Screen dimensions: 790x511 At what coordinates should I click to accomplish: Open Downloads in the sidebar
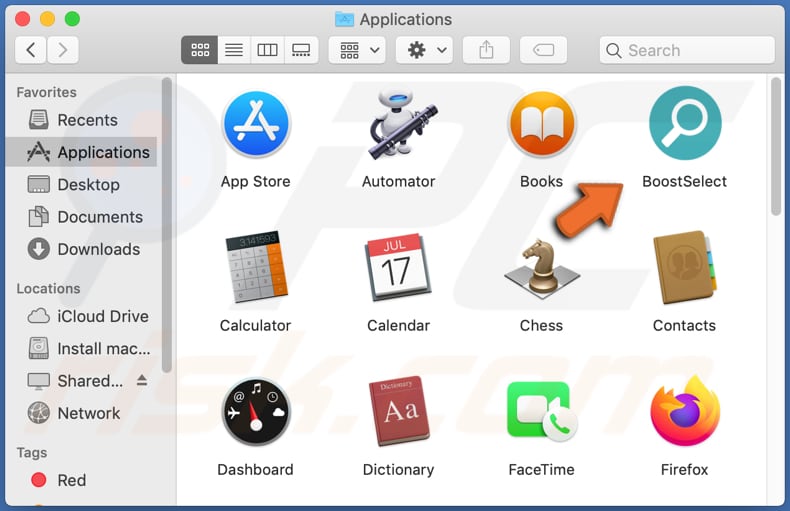click(x=81, y=249)
